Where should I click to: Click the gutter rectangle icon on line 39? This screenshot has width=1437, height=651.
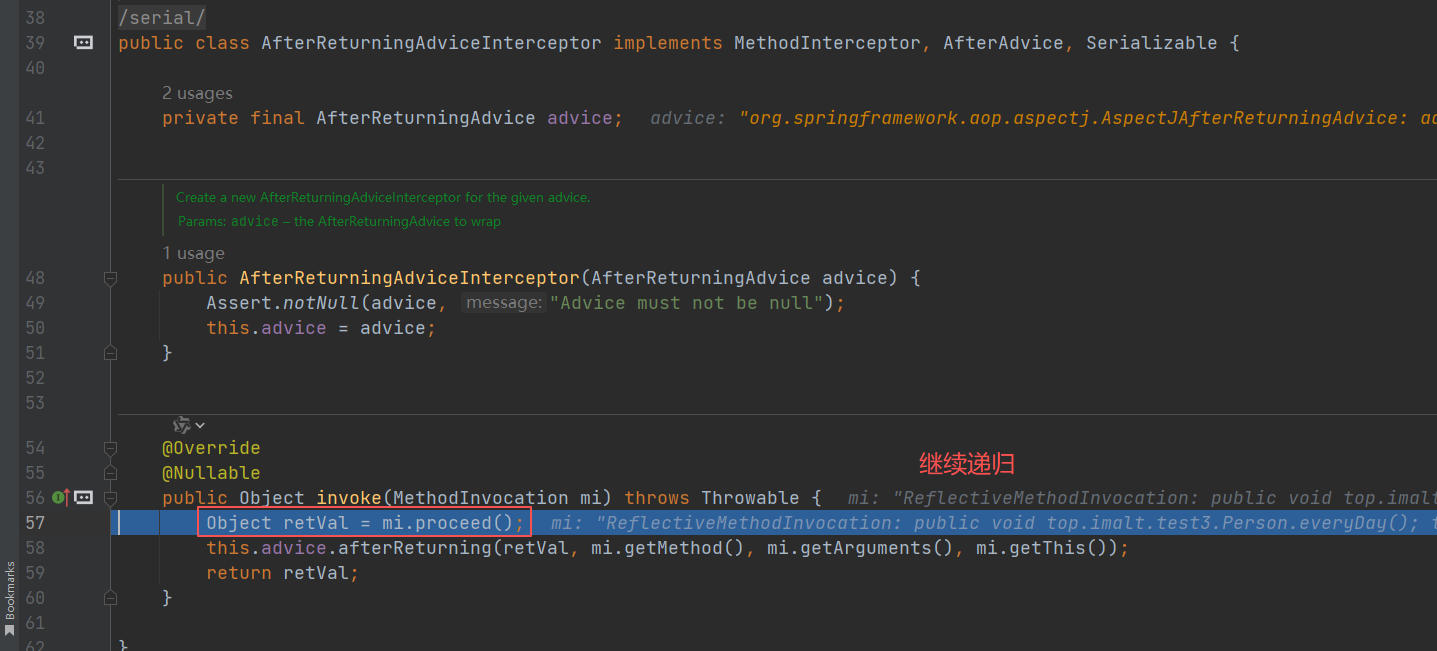point(84,42)
